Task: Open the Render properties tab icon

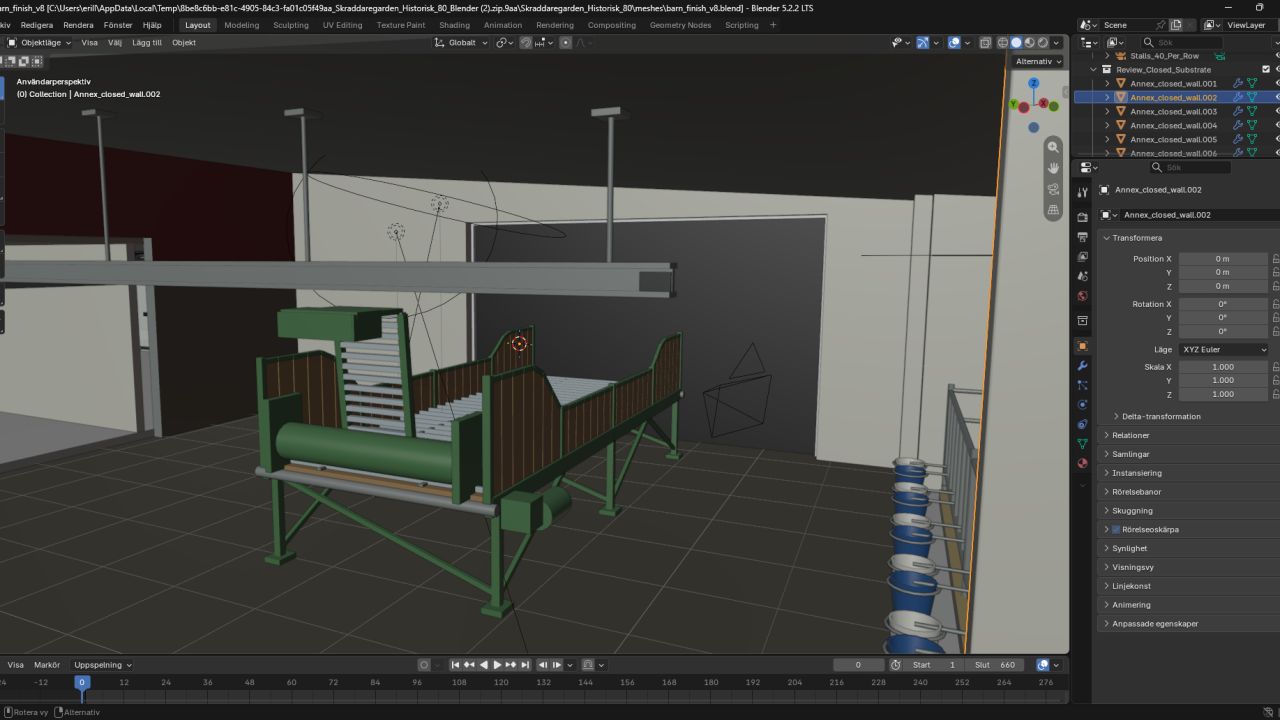Action: click(1082, 217)
